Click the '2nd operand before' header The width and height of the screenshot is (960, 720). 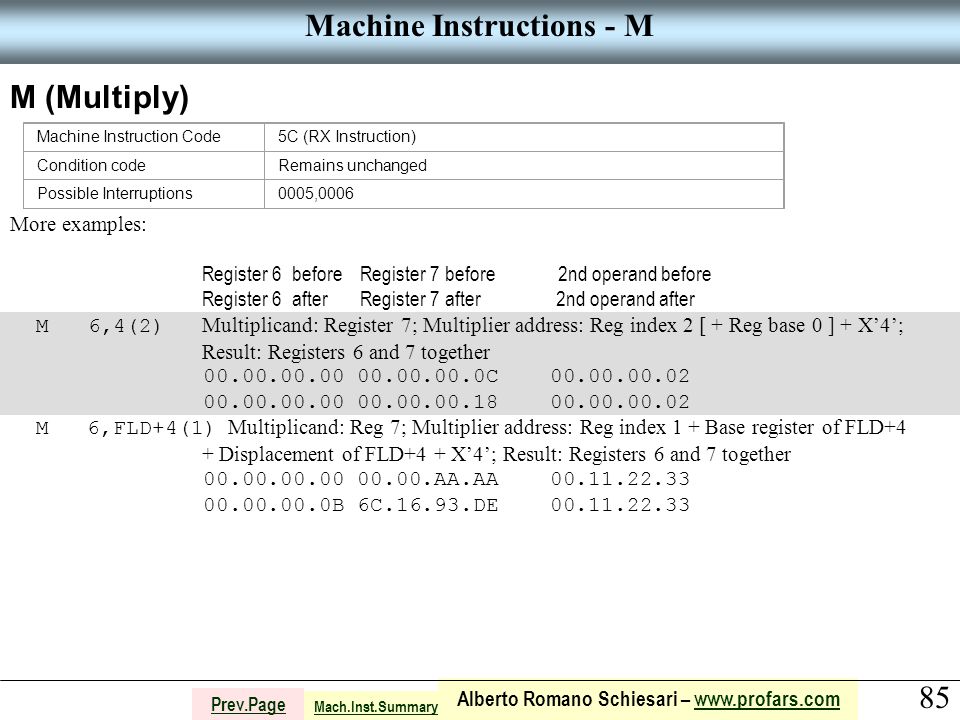pyautogui.click(x=634, y=274)
